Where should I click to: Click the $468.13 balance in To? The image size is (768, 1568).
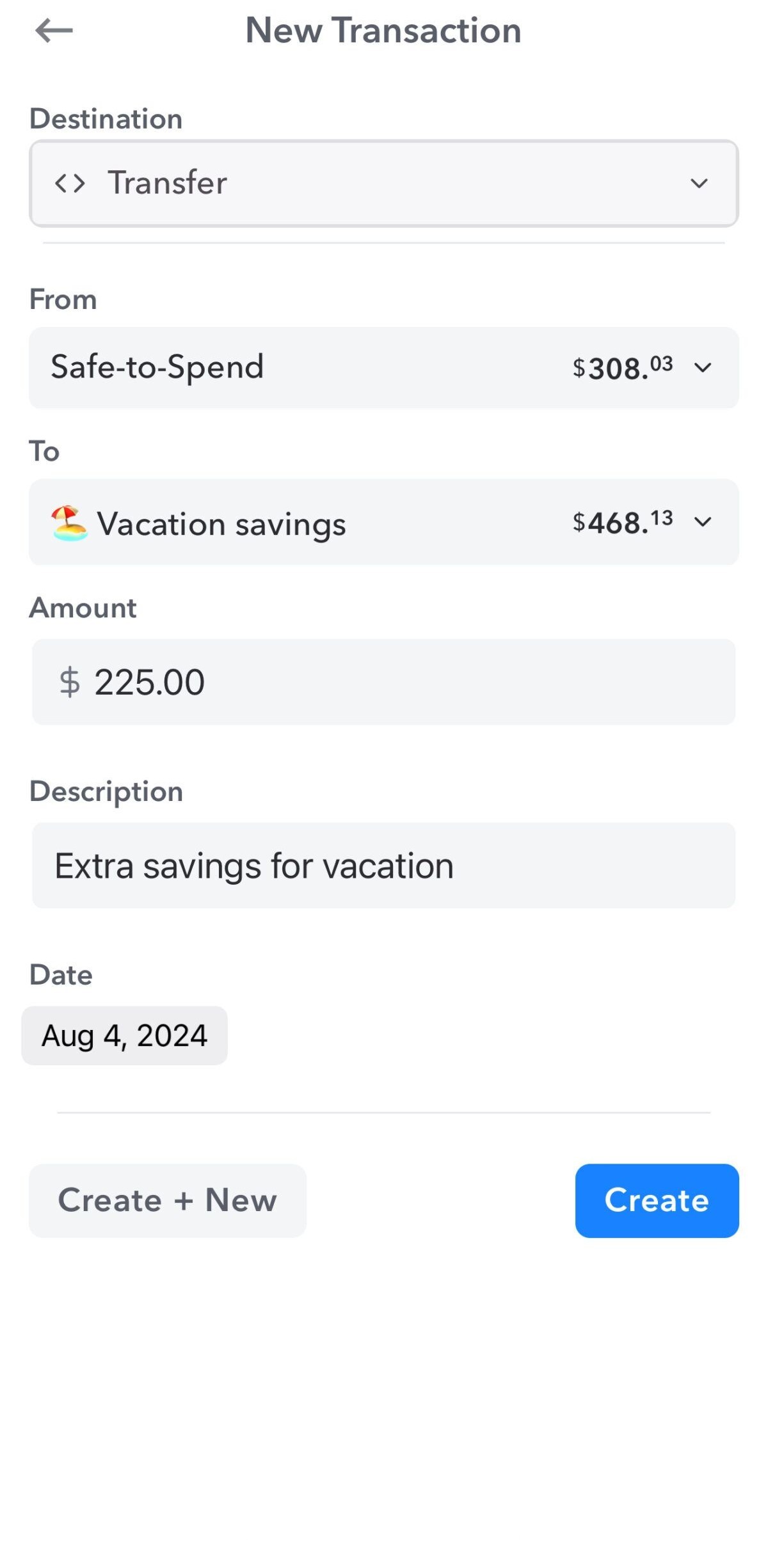point(623,522)
